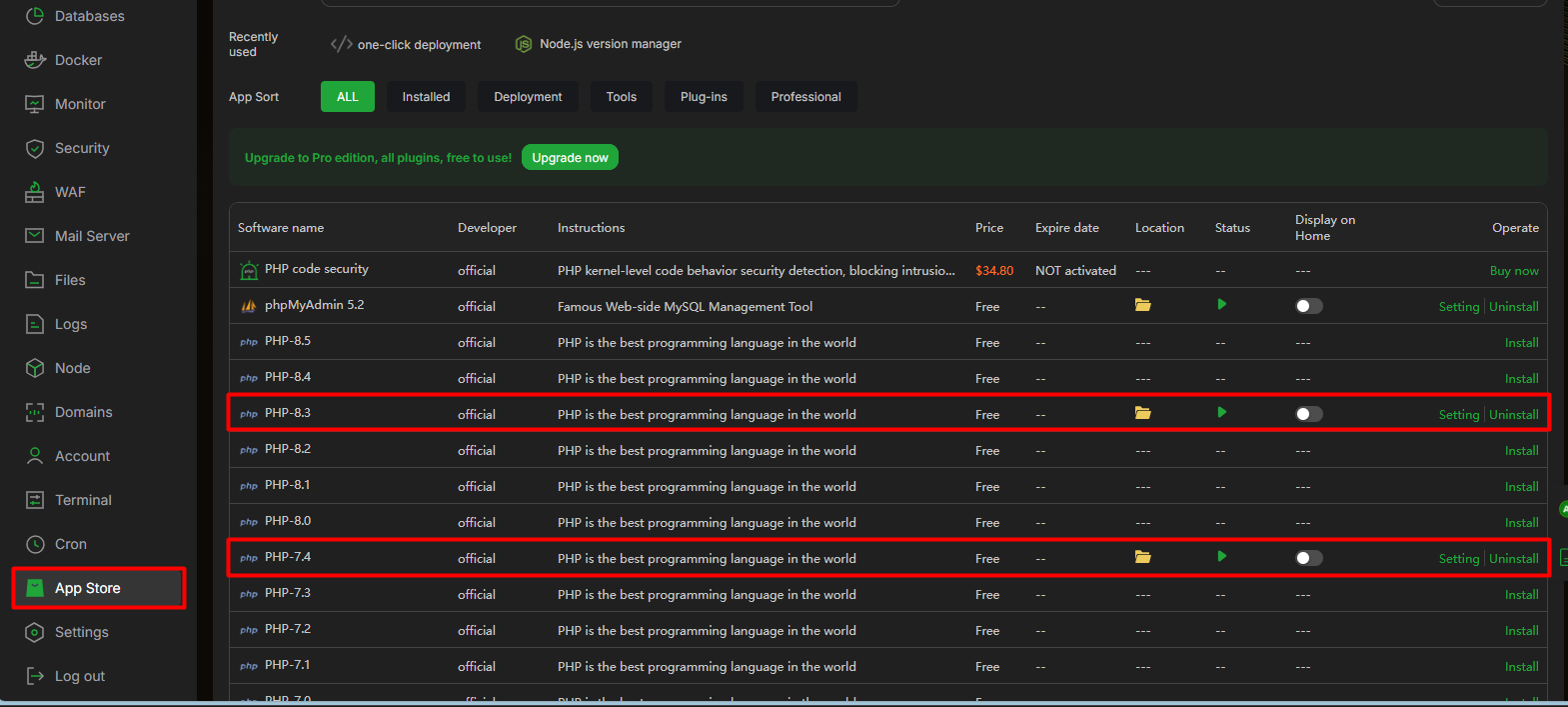Open Mail Server in sidebar
This screenshot has width=1568, height=707.
tap(92, 236)
